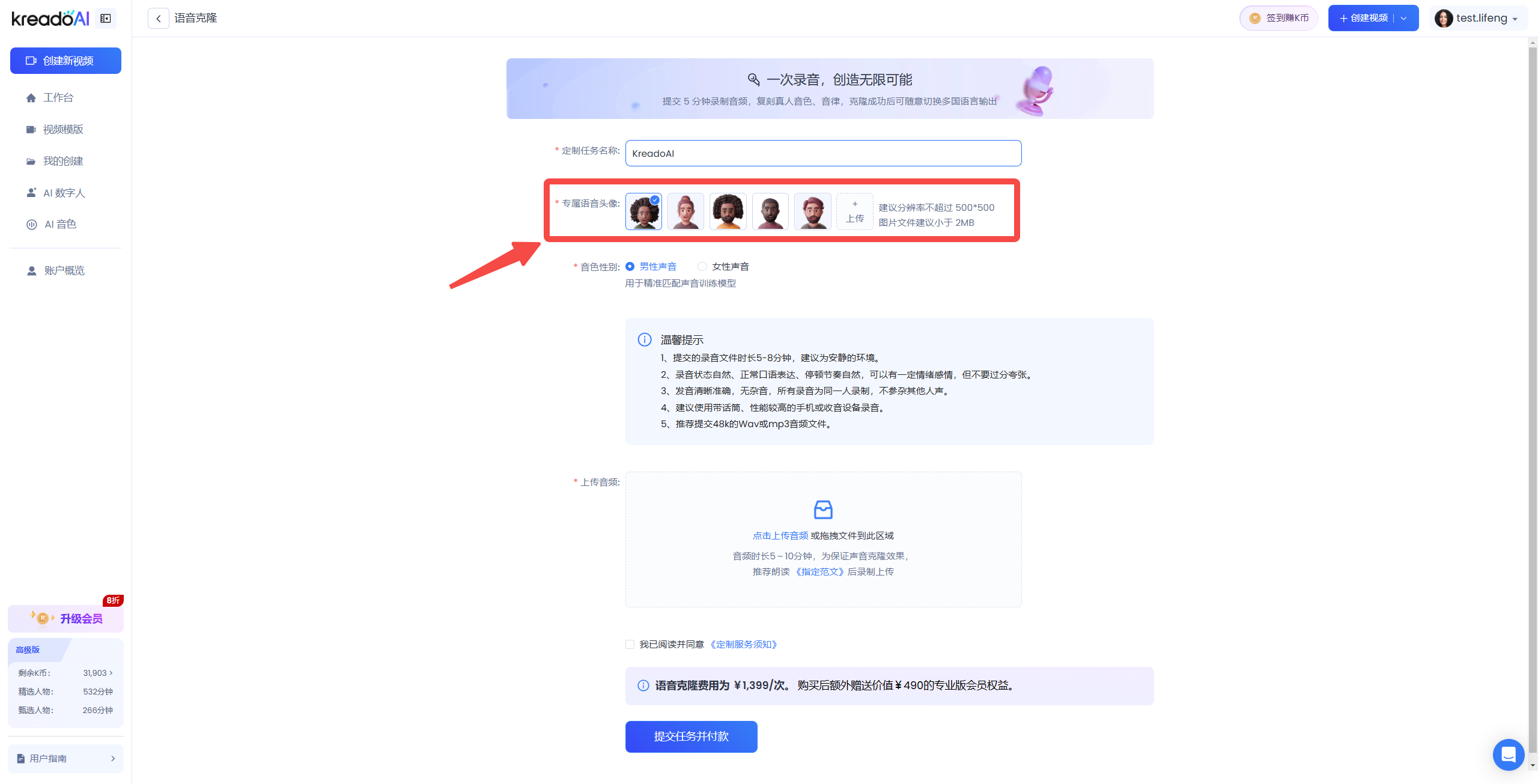This screenshot has height=784, width=1538.
Task: Open the 《指定范文》 link
Action: coord(819,572)
